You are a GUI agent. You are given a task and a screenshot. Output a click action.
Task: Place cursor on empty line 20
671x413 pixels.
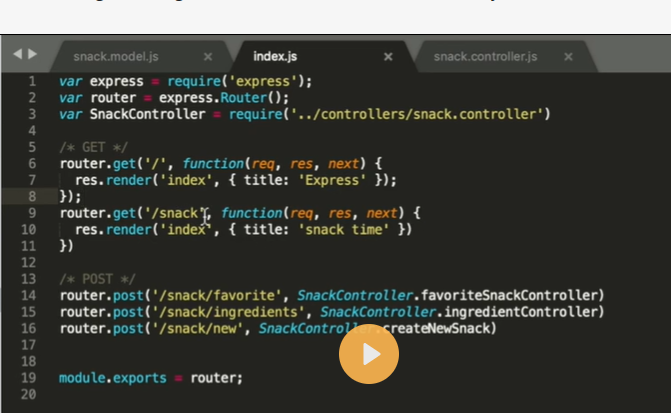(x=200, y=394)
